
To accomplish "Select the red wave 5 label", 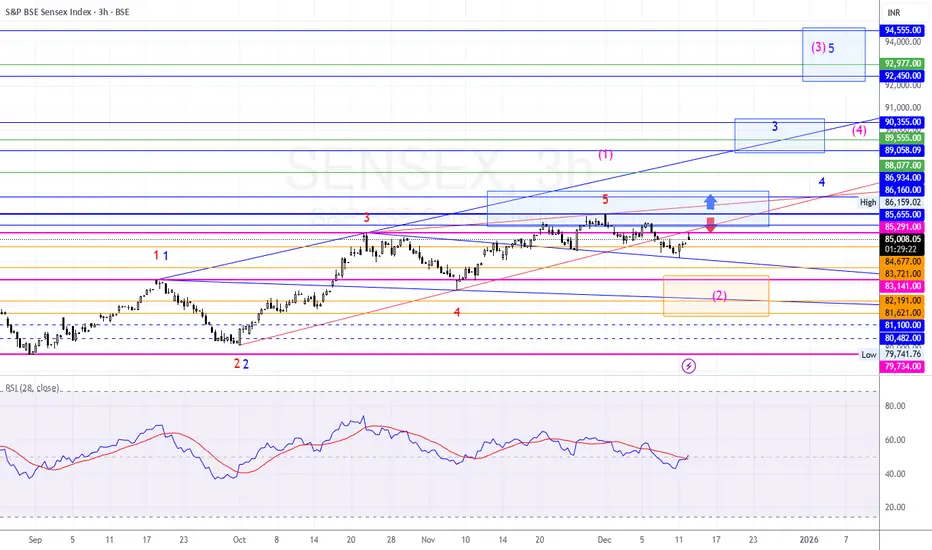I will tap(605, 199).
